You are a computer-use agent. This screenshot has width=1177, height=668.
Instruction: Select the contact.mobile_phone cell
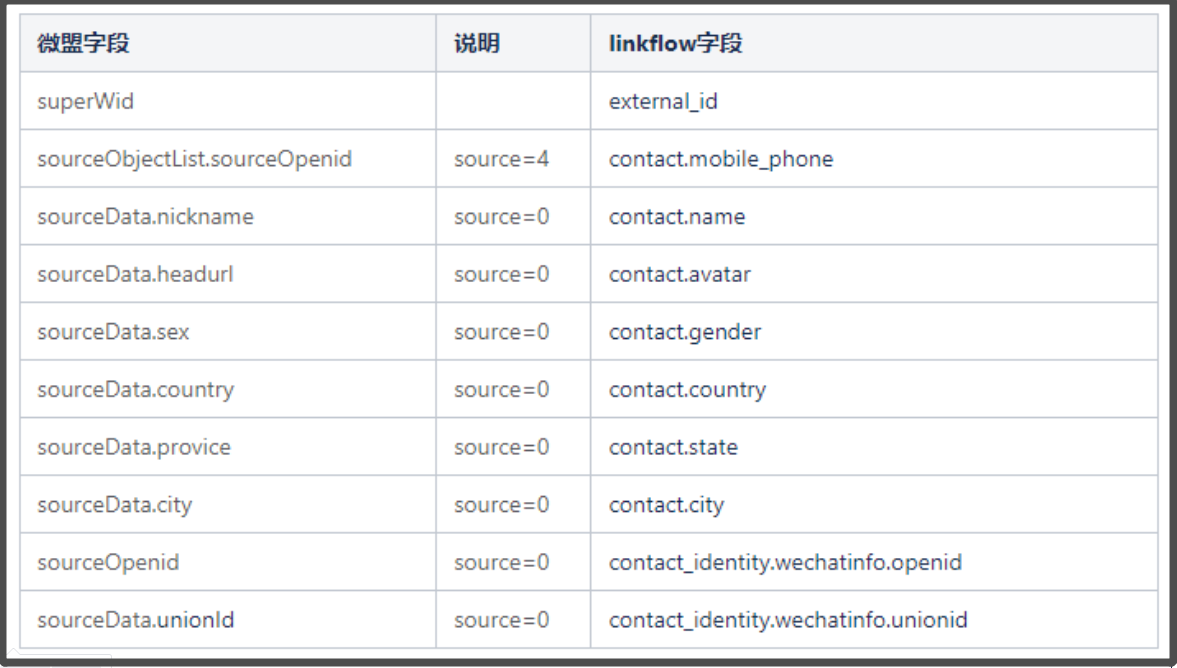pos(874,159)
